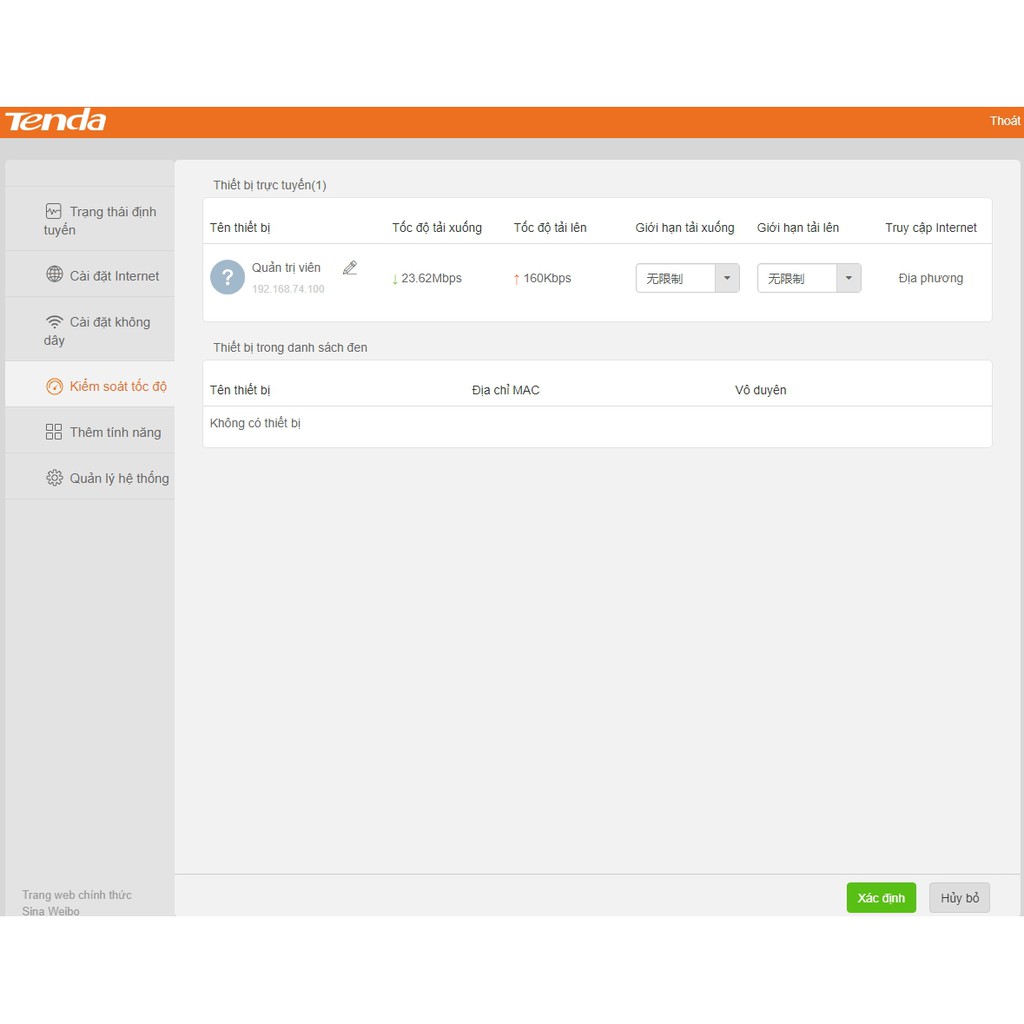Click the gear icon for system management
Screen dimensions: 1024x1024
[x=55, y=478]
